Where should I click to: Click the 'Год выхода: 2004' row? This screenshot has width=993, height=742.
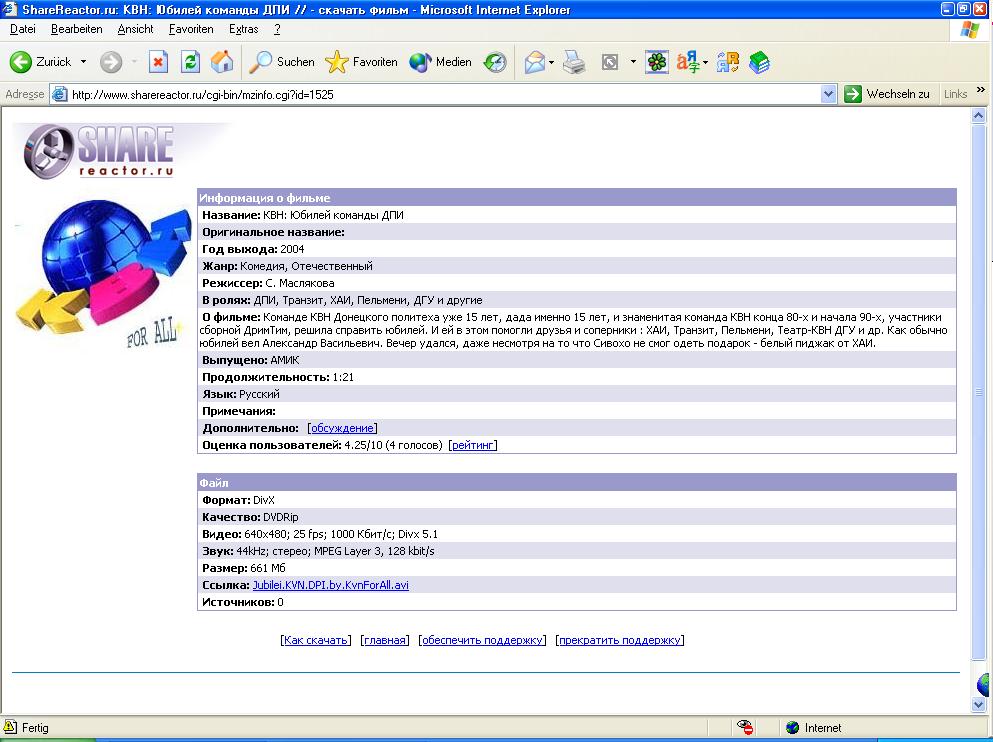point(576,249)
